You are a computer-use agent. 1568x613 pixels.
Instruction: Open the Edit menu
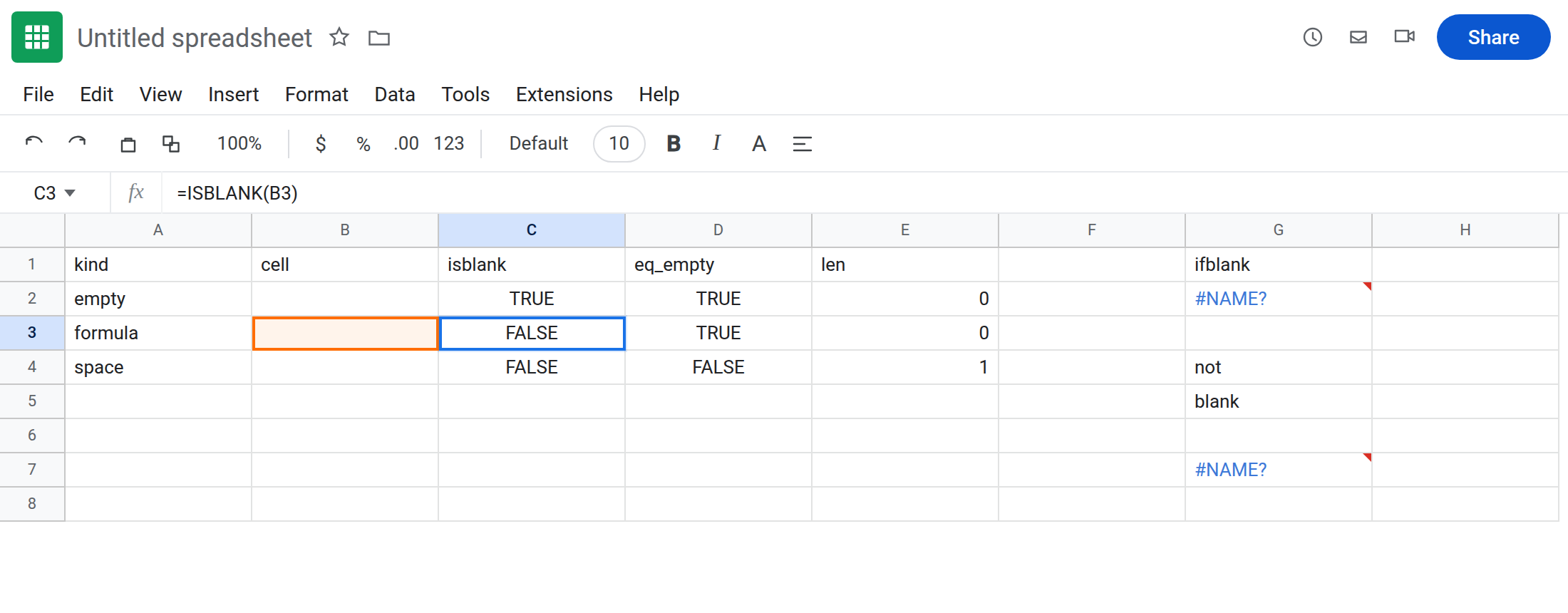[x=96, y=94]
